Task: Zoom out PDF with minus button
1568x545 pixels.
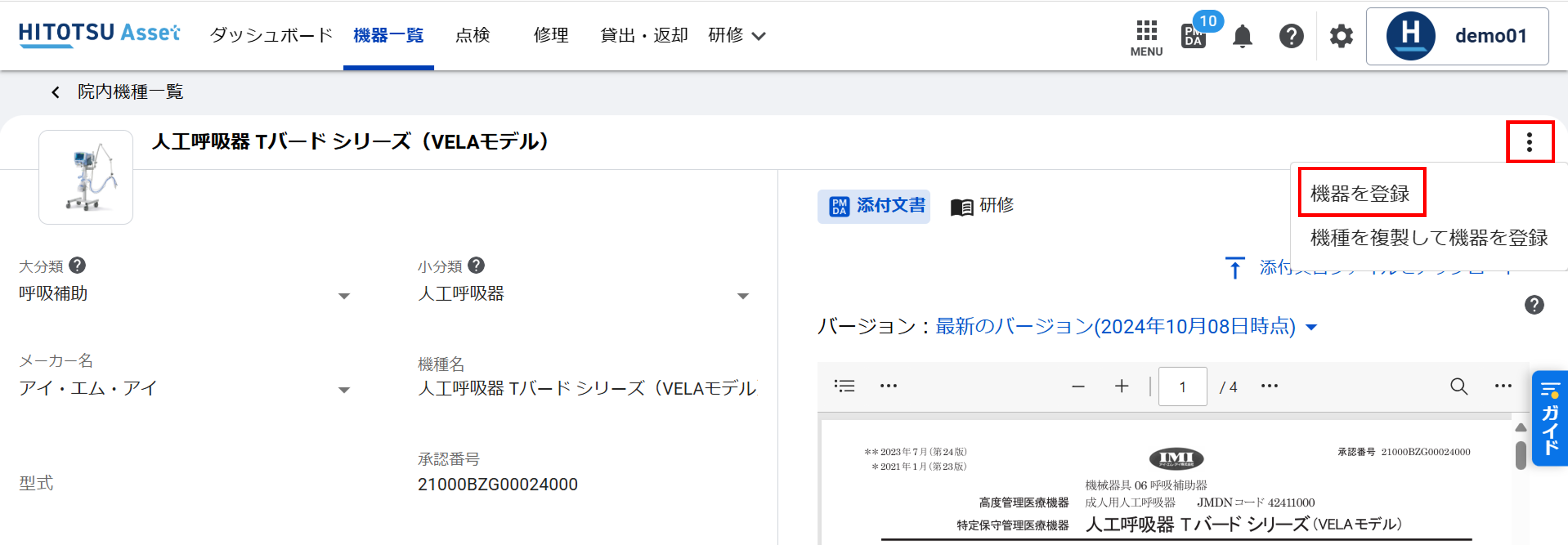Action: tap(1078, 386)
